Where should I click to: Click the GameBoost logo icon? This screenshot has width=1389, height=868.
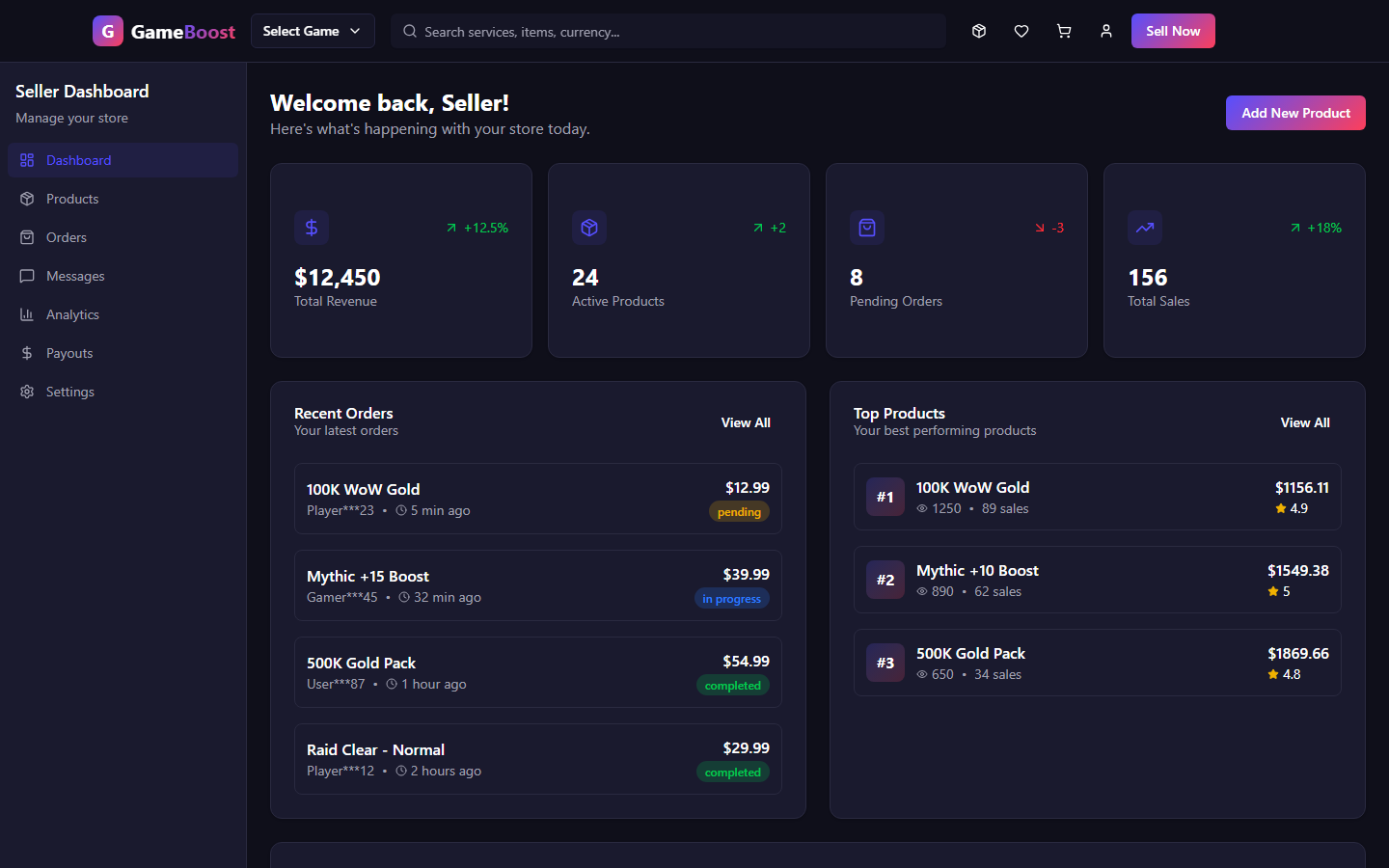pos(108,31)
